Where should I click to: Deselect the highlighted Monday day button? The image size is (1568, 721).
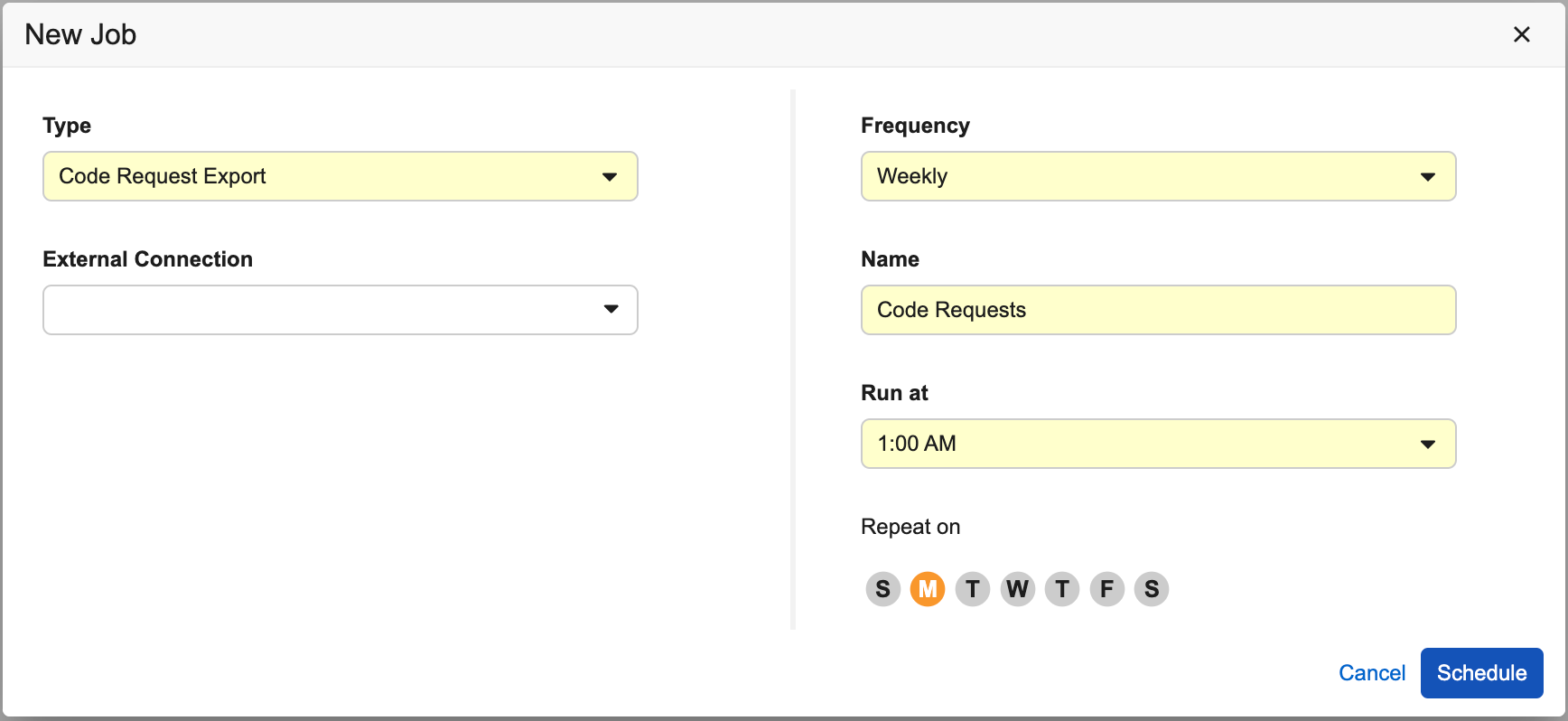click(928, 589)
